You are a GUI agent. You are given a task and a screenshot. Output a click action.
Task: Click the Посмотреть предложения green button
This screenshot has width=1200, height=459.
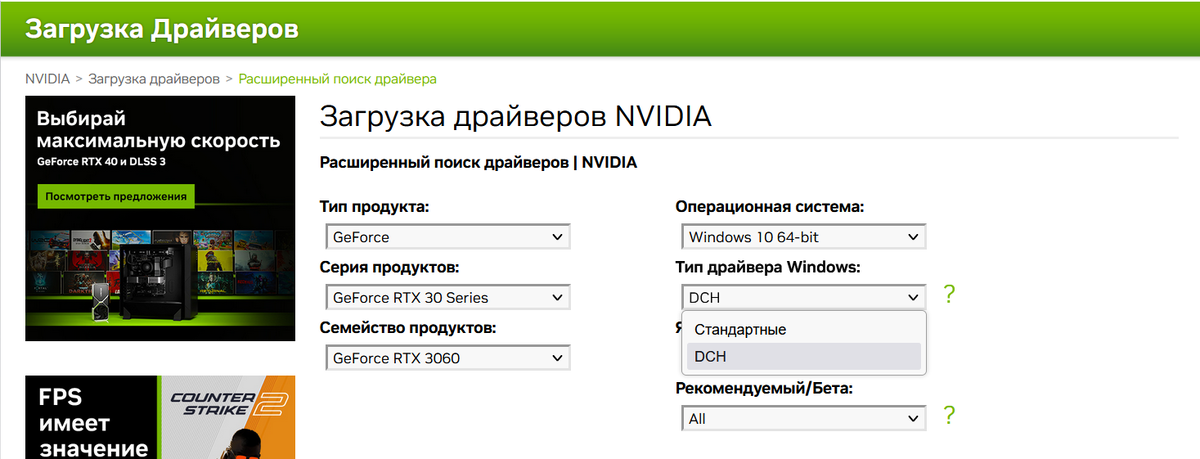(115, 196)
